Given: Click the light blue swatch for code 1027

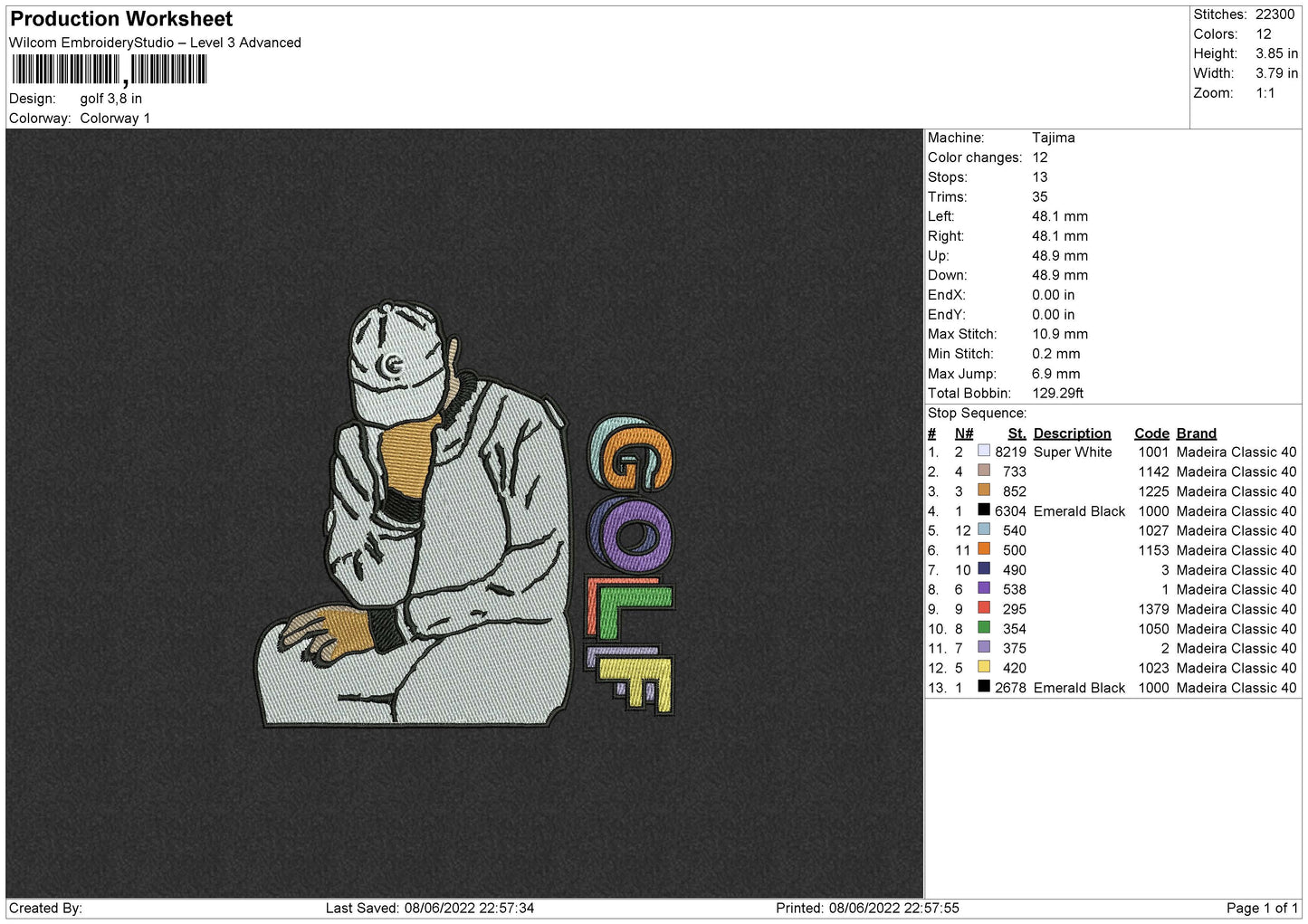Looking at the screenshot, I should (984, 529).
